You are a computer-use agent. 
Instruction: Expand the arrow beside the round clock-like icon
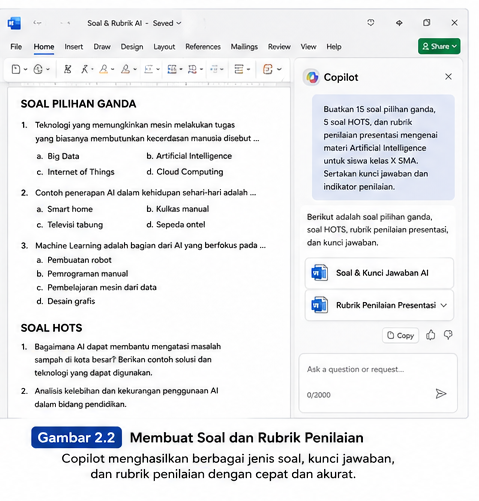click(48, 69)
